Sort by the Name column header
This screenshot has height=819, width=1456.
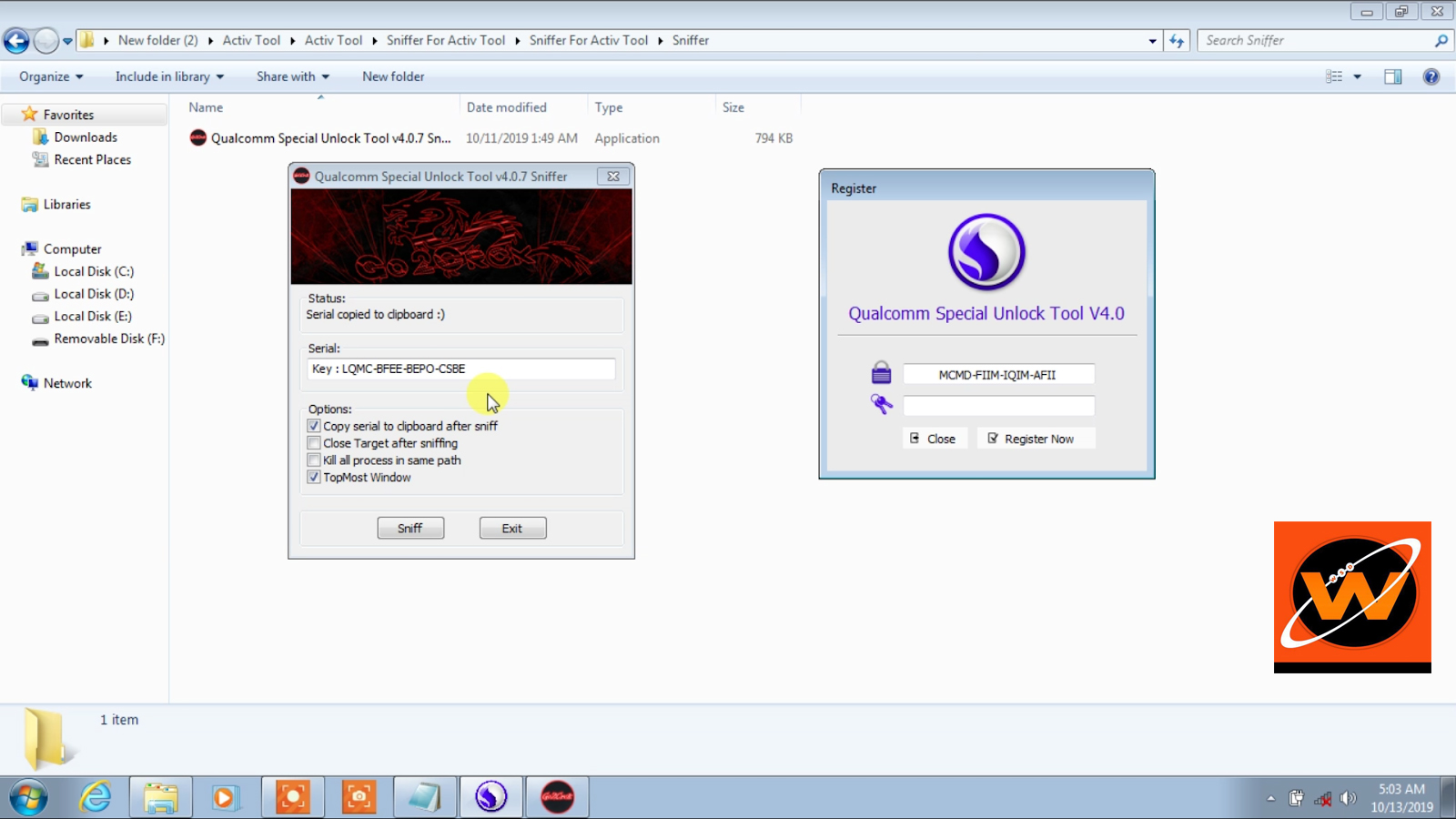tap(206, 107)
